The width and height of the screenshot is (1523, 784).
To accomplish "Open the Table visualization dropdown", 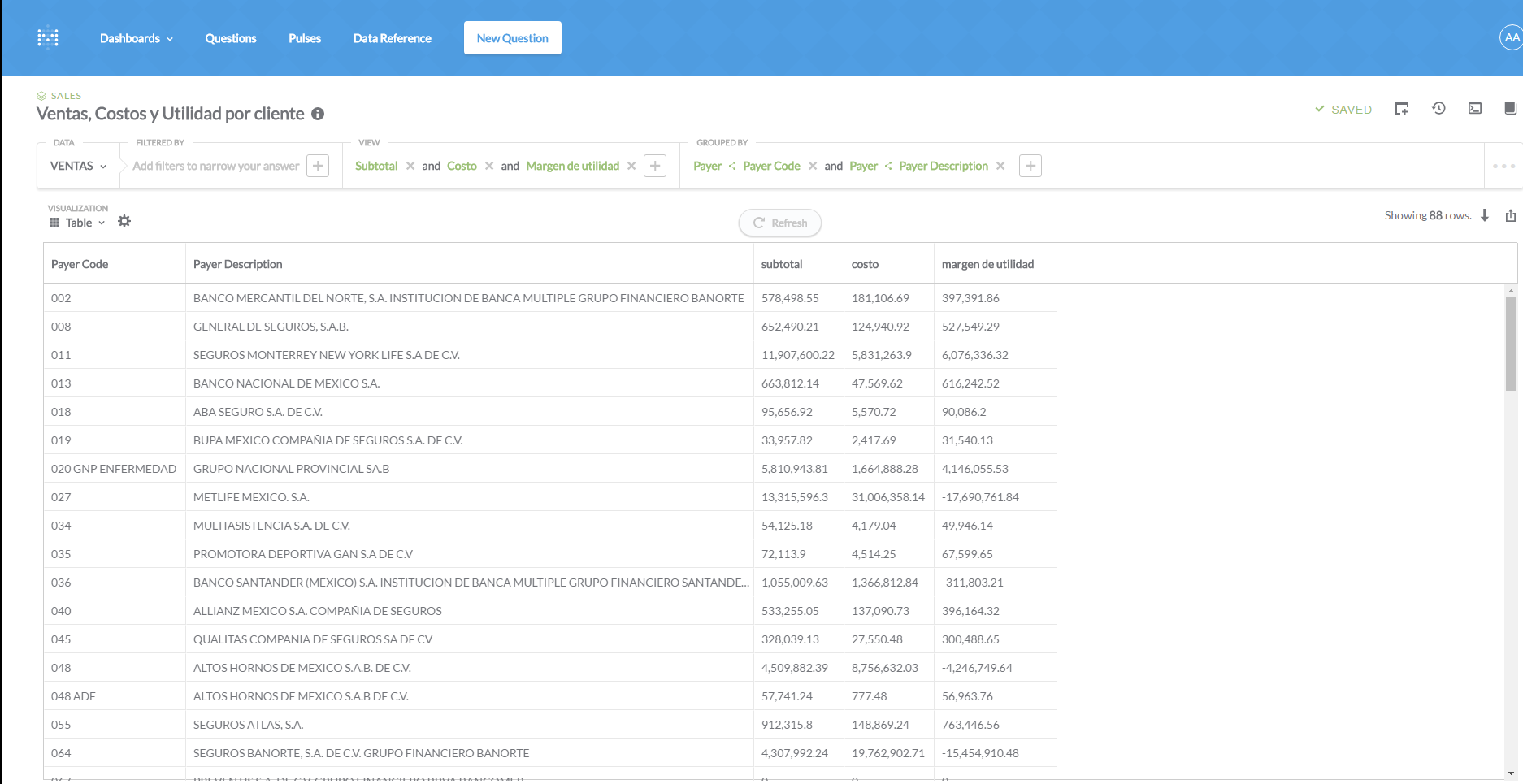I will pyautogui.click(x=77, y=223).
